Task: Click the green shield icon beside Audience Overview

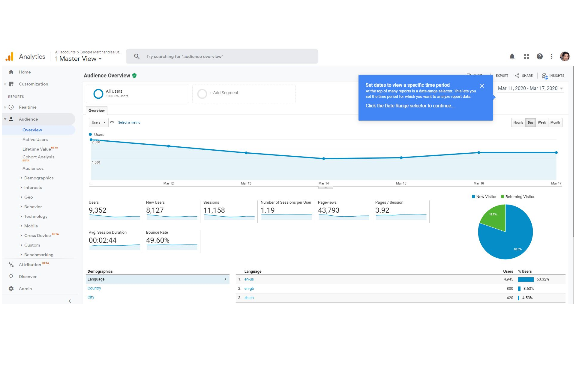Action: (134, 75)
